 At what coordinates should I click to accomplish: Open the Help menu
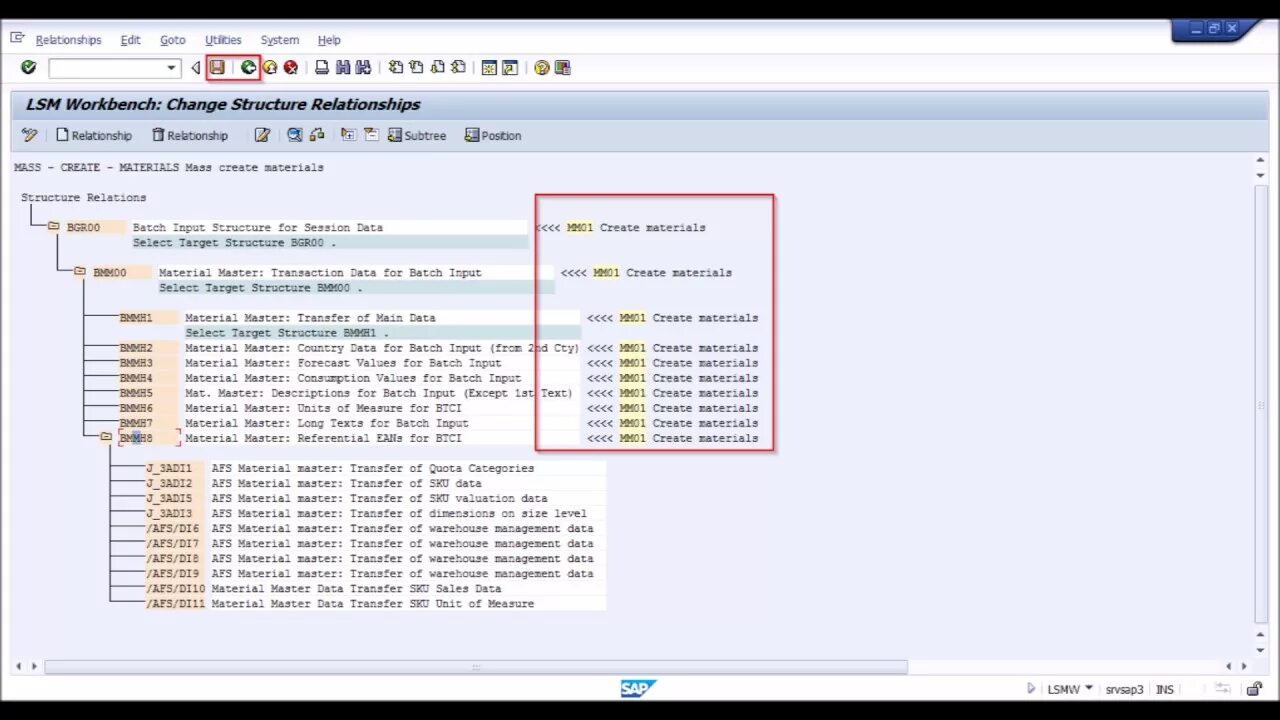(x=329, y=40)
